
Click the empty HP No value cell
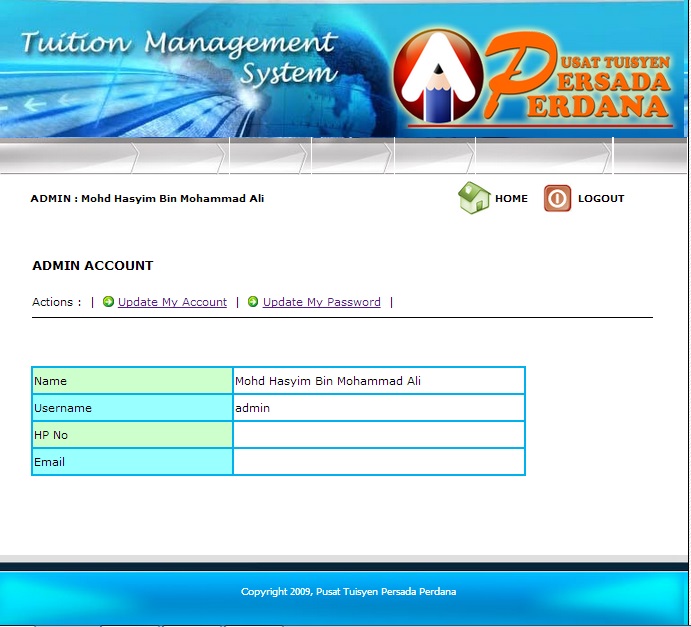[378, 435]
